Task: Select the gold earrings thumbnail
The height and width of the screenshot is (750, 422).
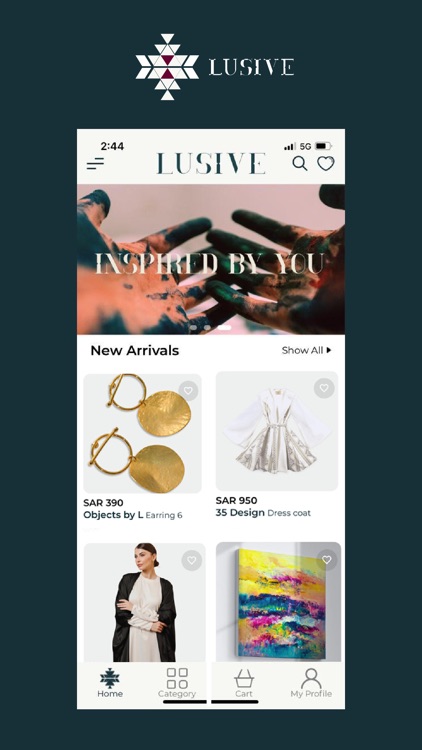Action: click(x=143, y=433)
